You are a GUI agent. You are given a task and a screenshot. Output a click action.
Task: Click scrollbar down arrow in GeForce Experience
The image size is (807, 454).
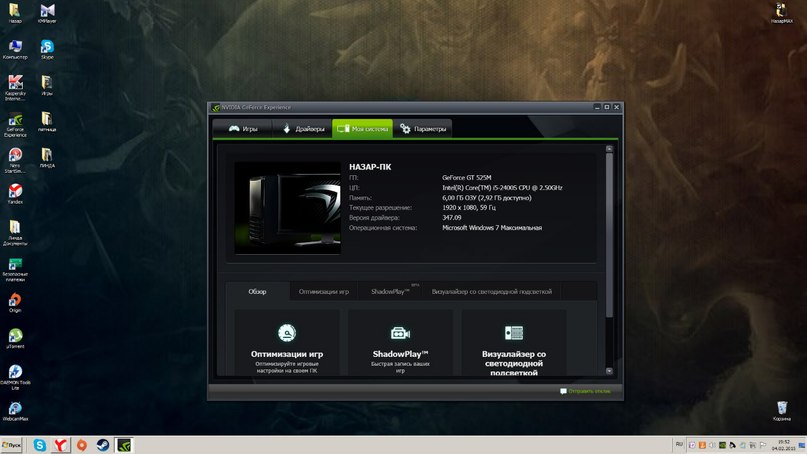(609, 371)
